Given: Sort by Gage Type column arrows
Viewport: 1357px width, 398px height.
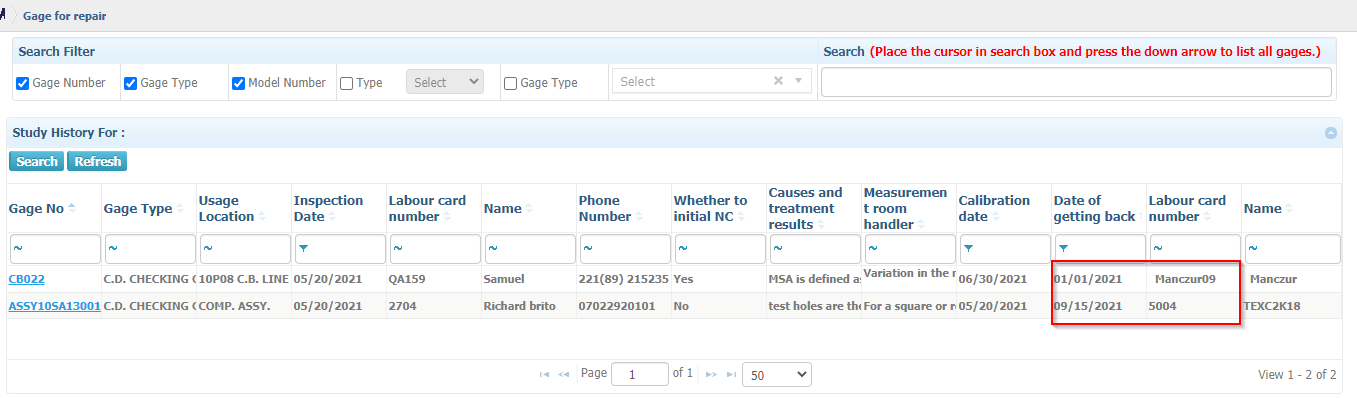Looking at the screenshot, I should tap(181, 209).
